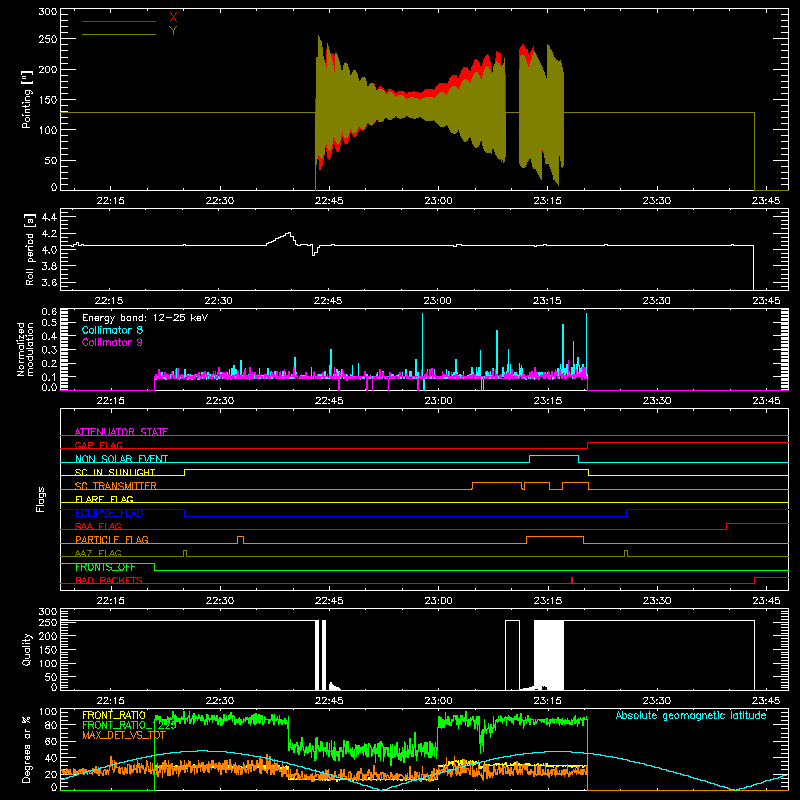Image resolution: width=800 pixels, height=800 pixels.
Task: Select the FRONTS_OFF flag label
Action: click(105, 567)
